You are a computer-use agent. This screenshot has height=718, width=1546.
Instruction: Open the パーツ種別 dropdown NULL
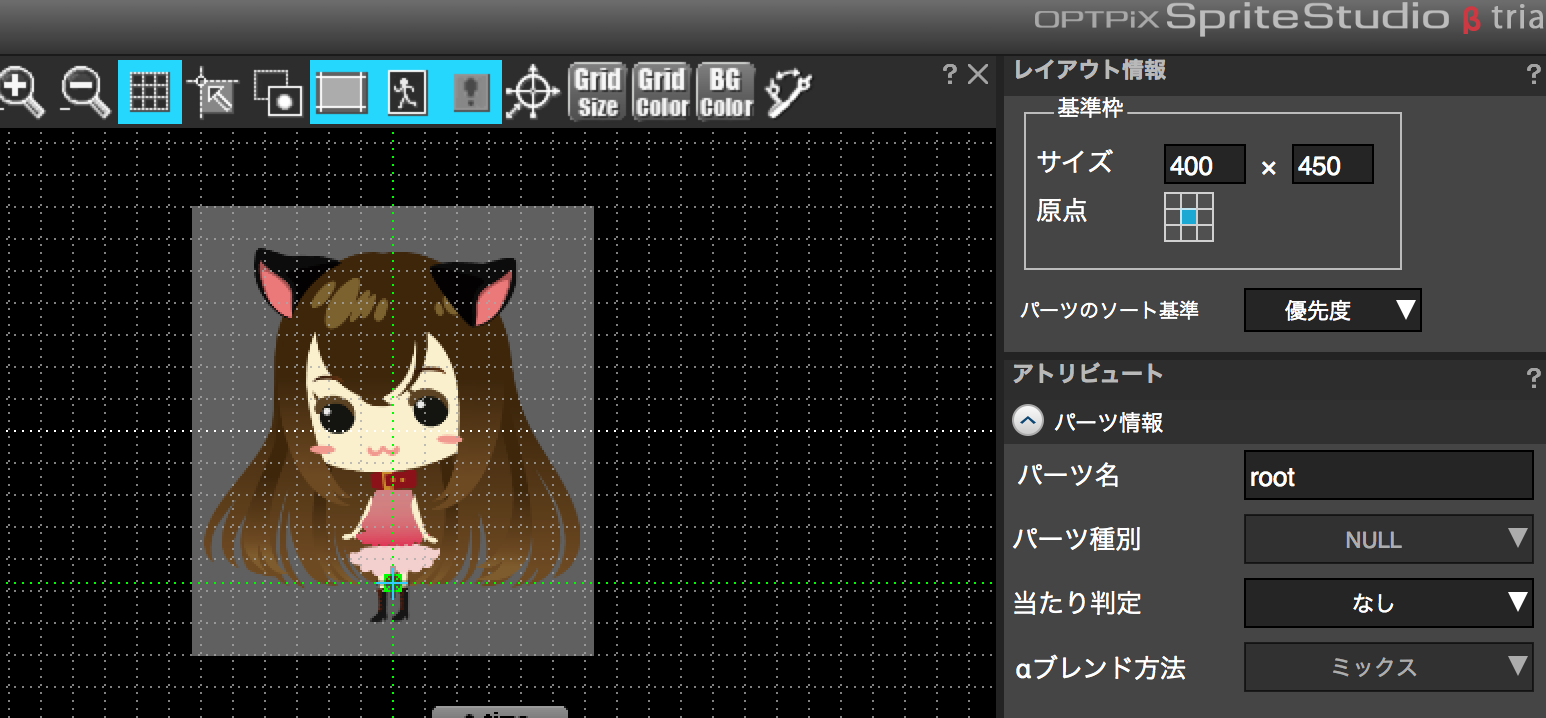pos(1388,539)
